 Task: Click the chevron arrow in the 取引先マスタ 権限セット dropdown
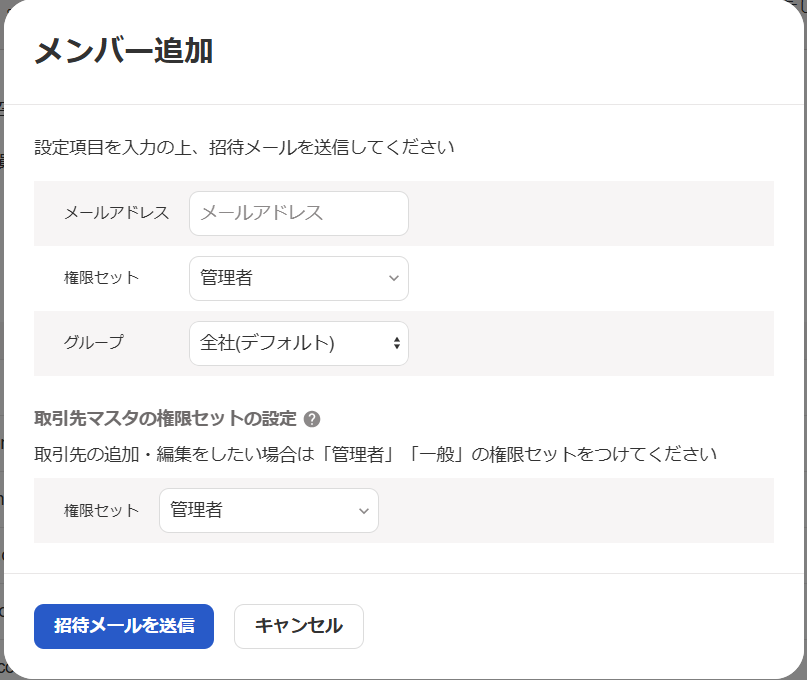coord(363,511)
